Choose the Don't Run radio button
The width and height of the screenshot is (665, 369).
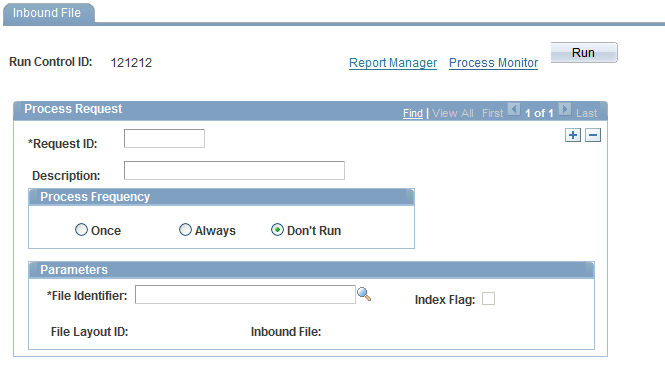coord(277,230)
